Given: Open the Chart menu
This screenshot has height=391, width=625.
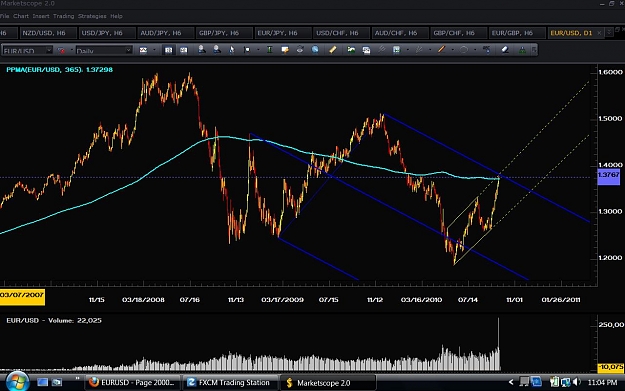Looking at the screenshot, I should click(x=21, y=16).
